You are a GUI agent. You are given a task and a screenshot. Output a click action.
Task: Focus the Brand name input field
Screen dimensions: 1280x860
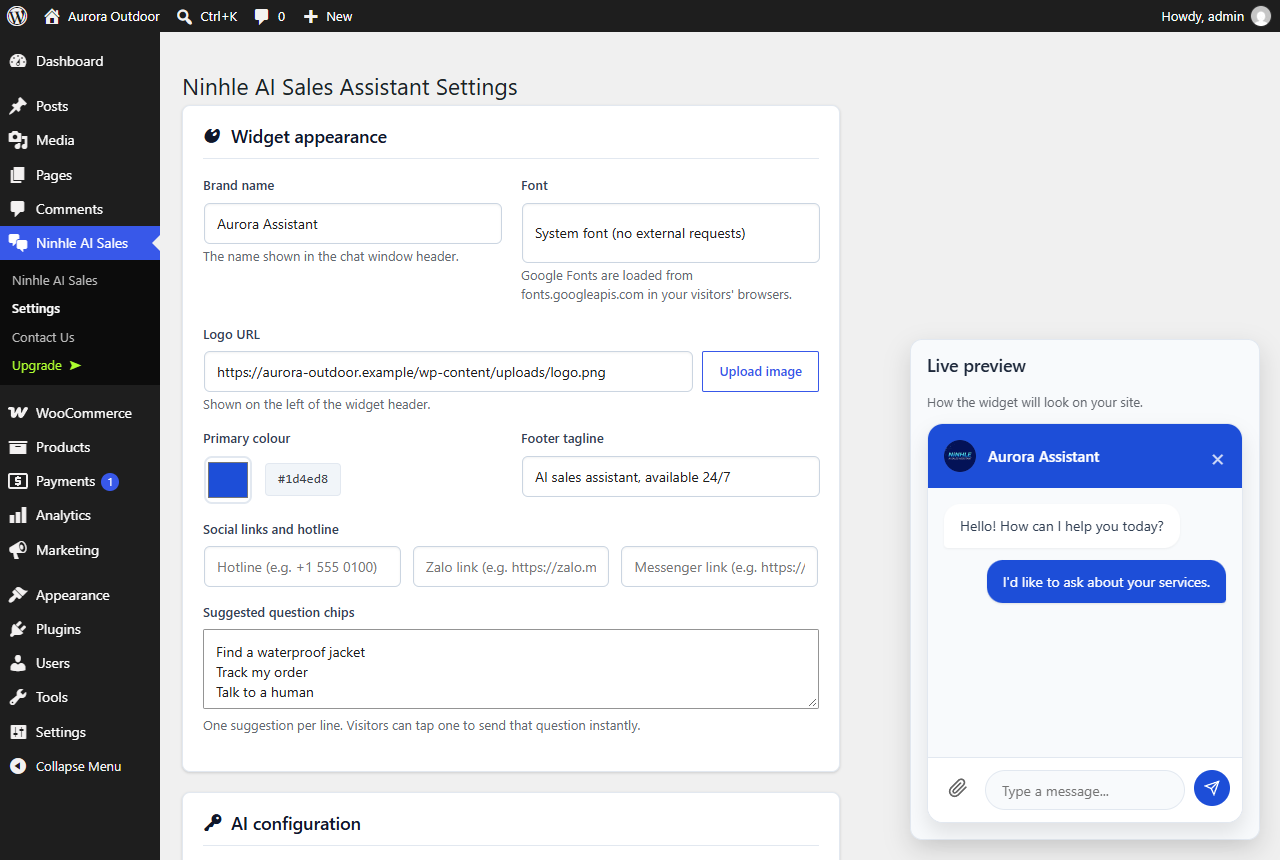[x=352, y=224]
